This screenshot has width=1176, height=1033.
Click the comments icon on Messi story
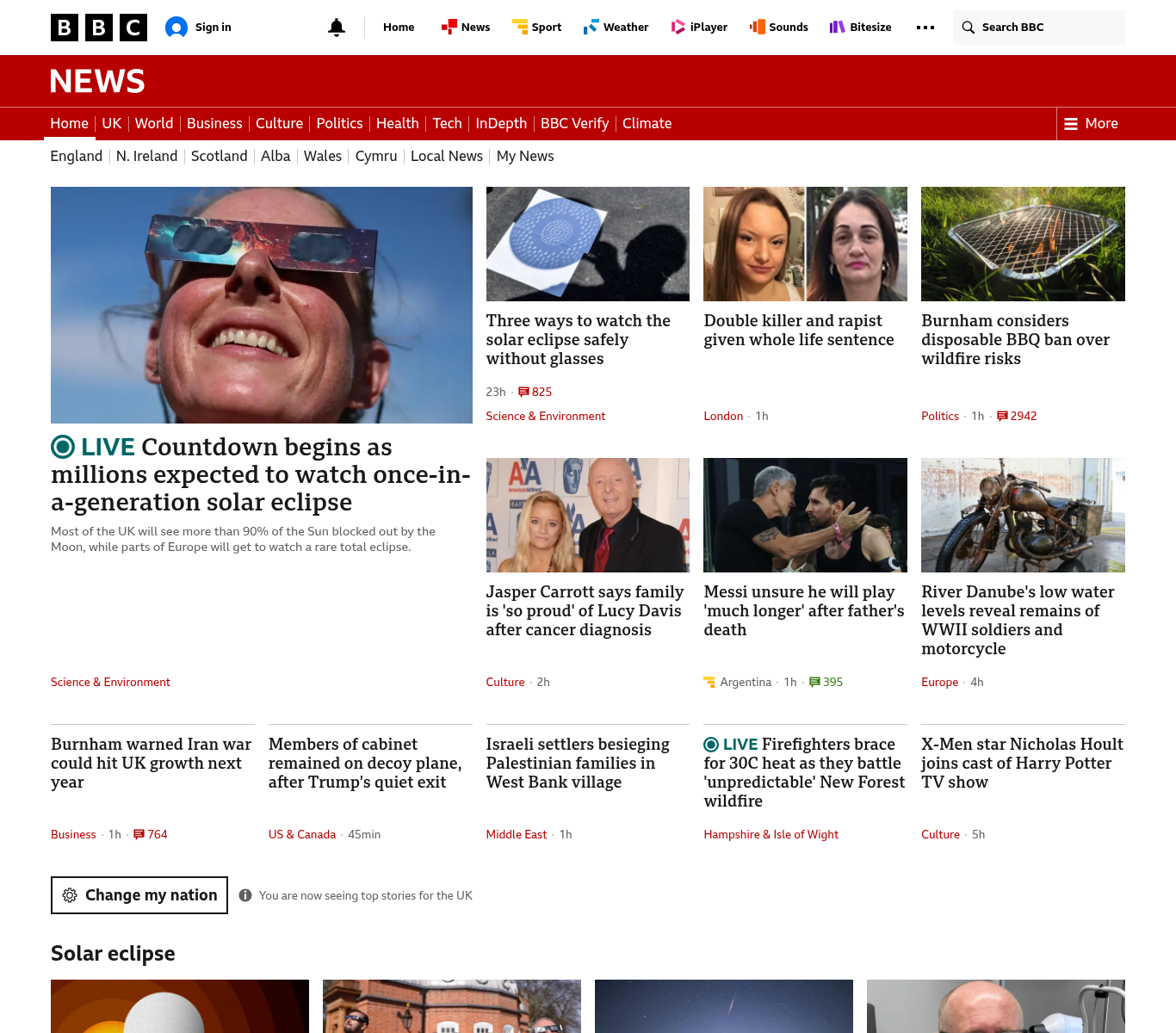click(814, 682)
